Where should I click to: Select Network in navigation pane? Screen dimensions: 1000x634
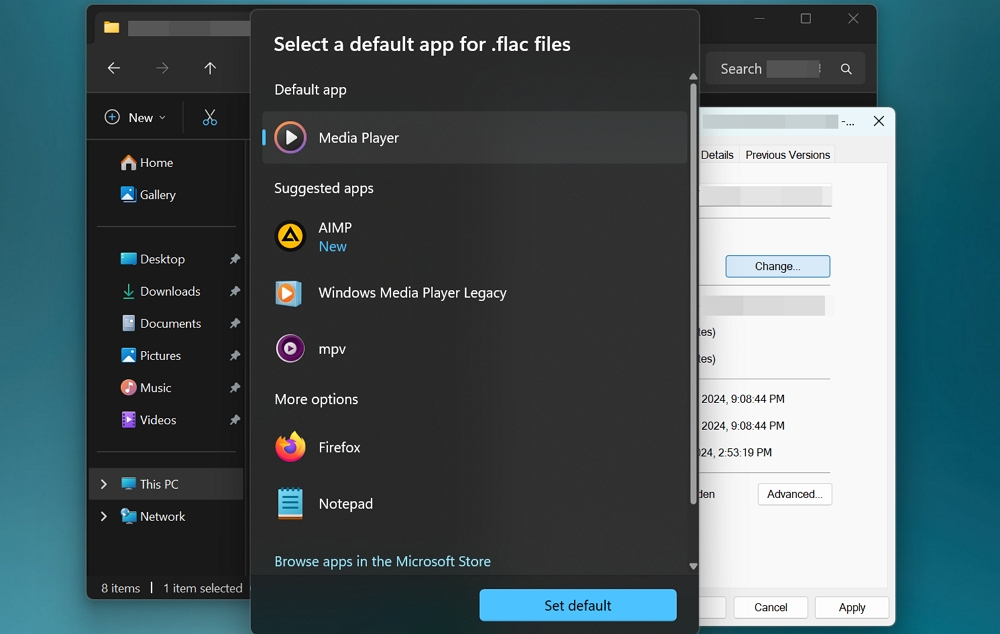152,517
